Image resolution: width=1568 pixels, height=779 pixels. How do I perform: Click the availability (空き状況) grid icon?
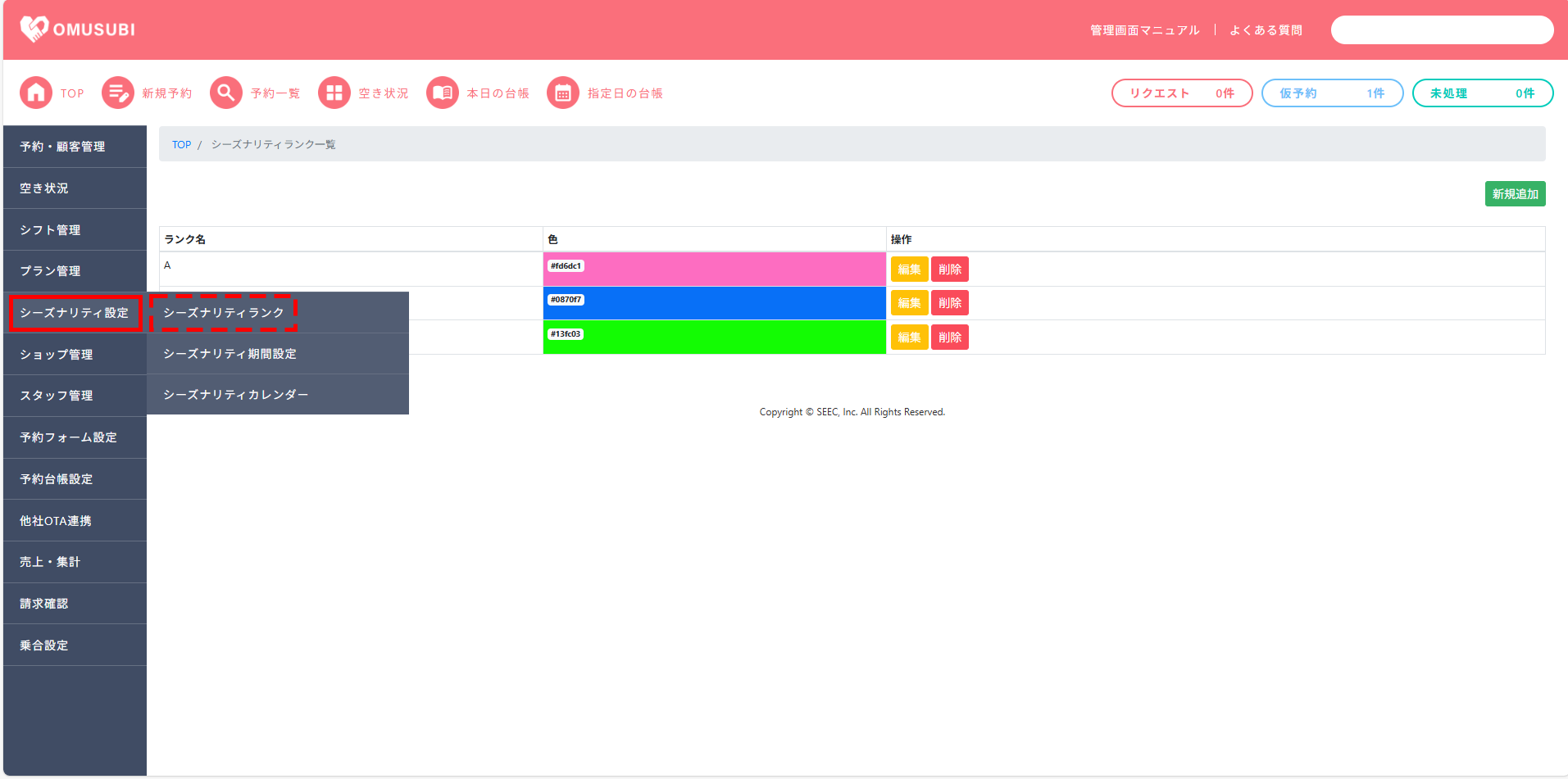click(334, 93)
